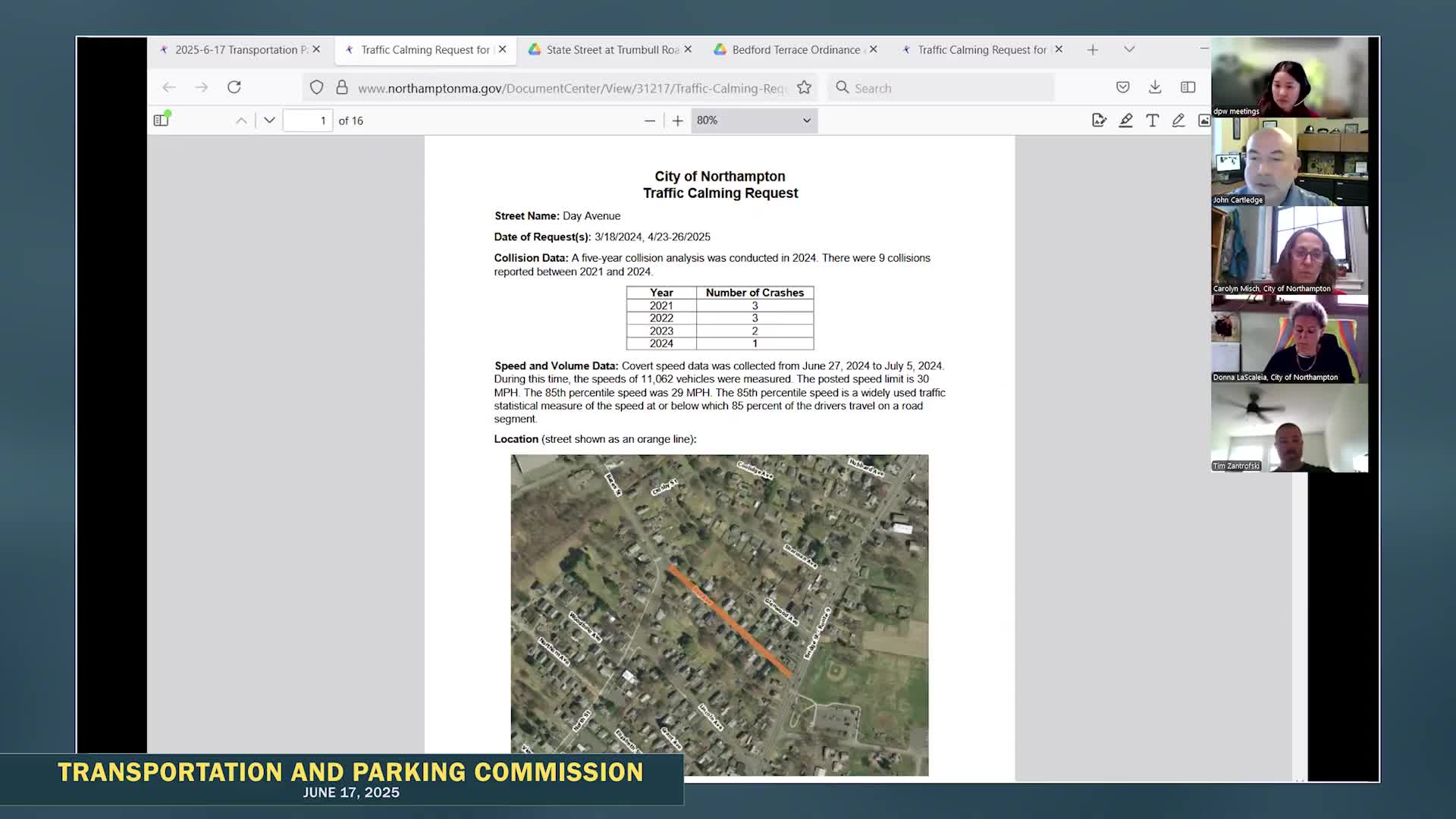This screenshot has width=1456, height=819.
Task: Bookmark this page with the star
Action: [x=805, y=88]
